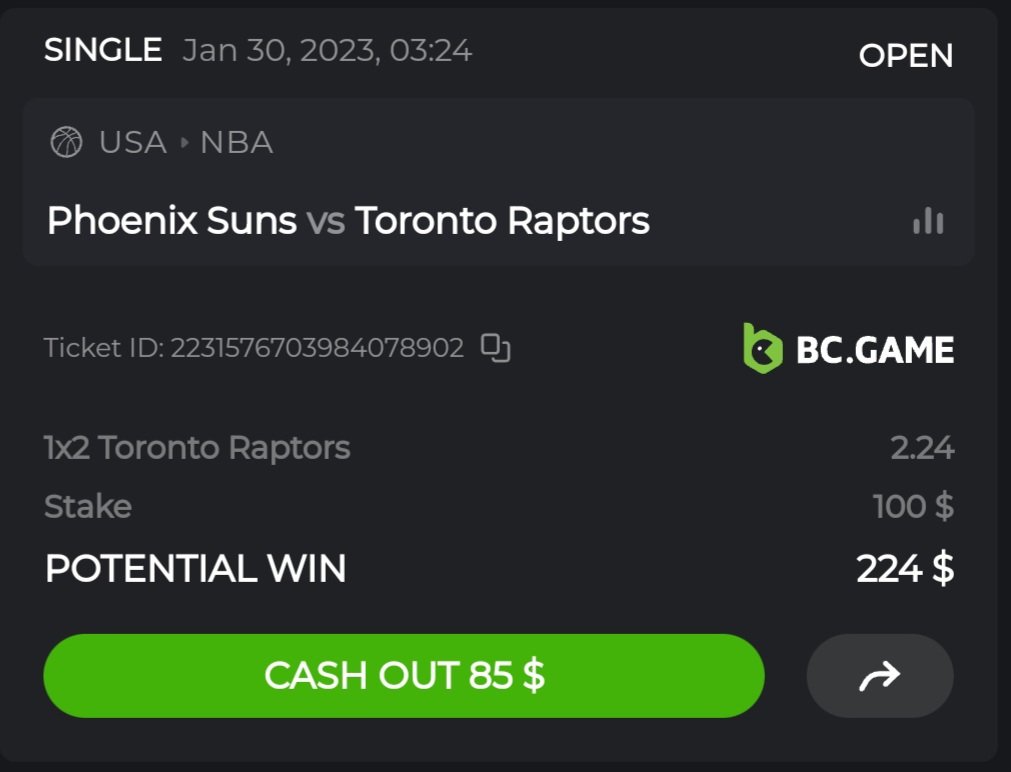Click the 100 $ stake amount
Image resolution: width=1011 pixels, height=772 pixels.
pyautogui.click(x=913, y=507)
